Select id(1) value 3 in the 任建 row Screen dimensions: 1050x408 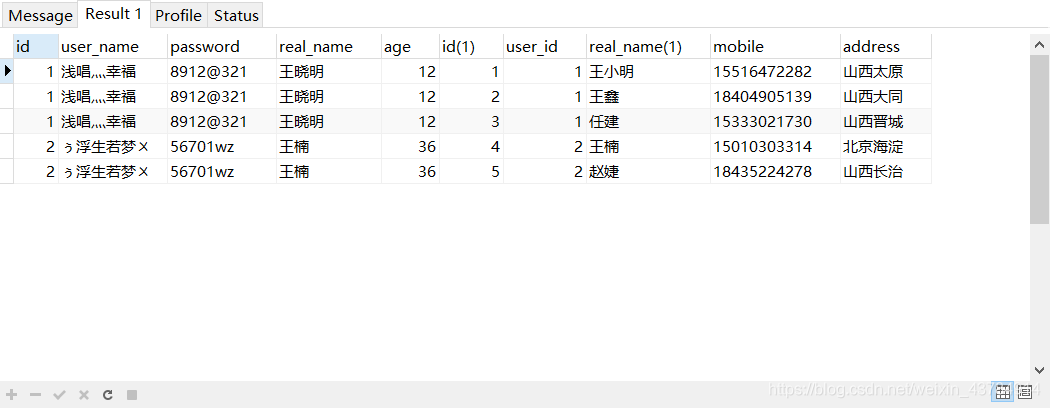click(x=471, y=121)
